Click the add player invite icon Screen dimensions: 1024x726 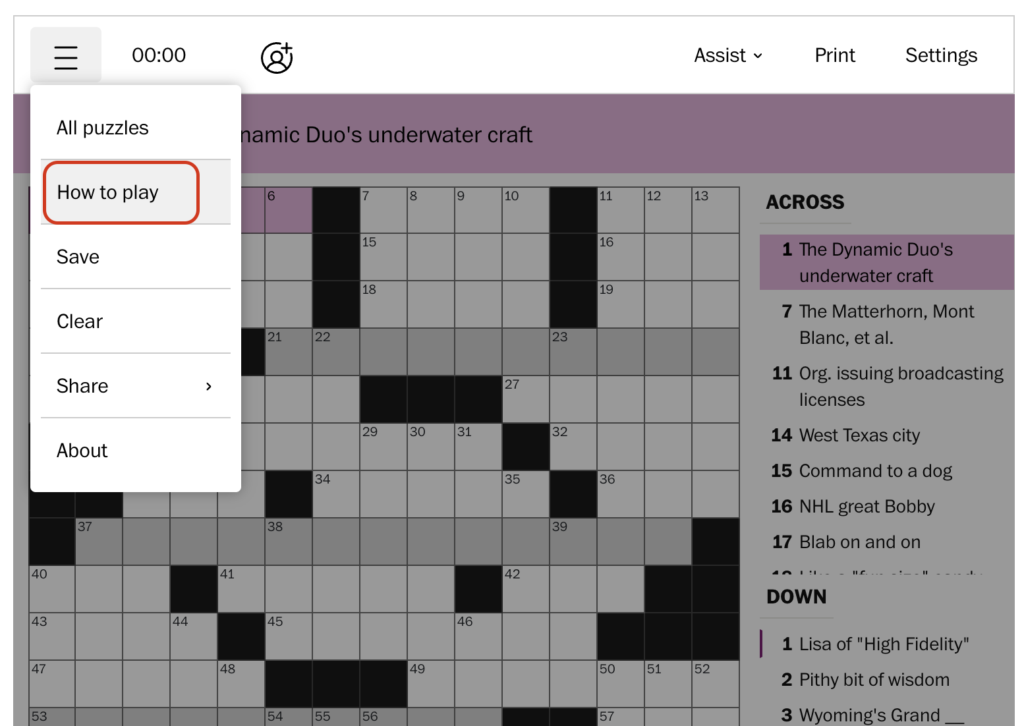pos(277,57)
